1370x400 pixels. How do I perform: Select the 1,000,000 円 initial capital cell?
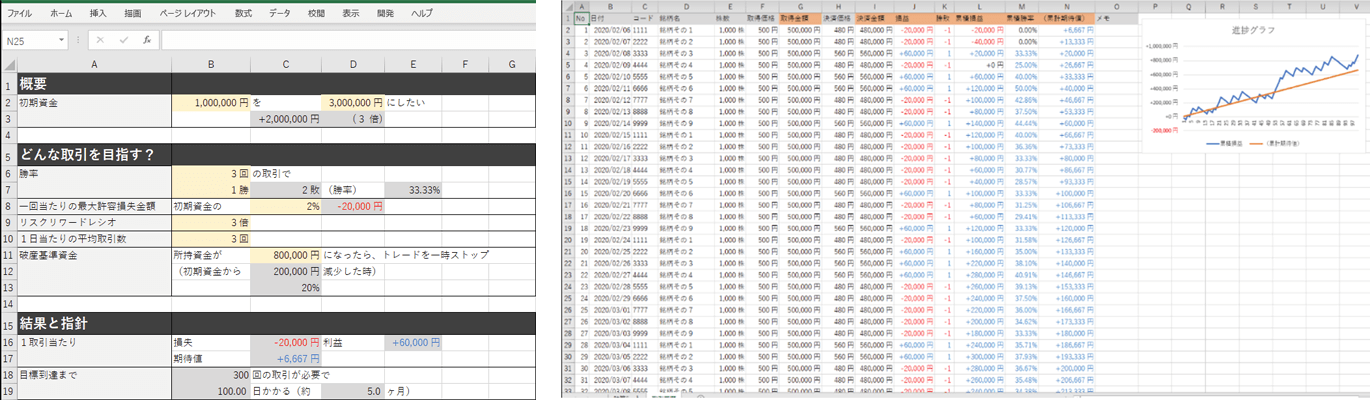coord(210,102)
